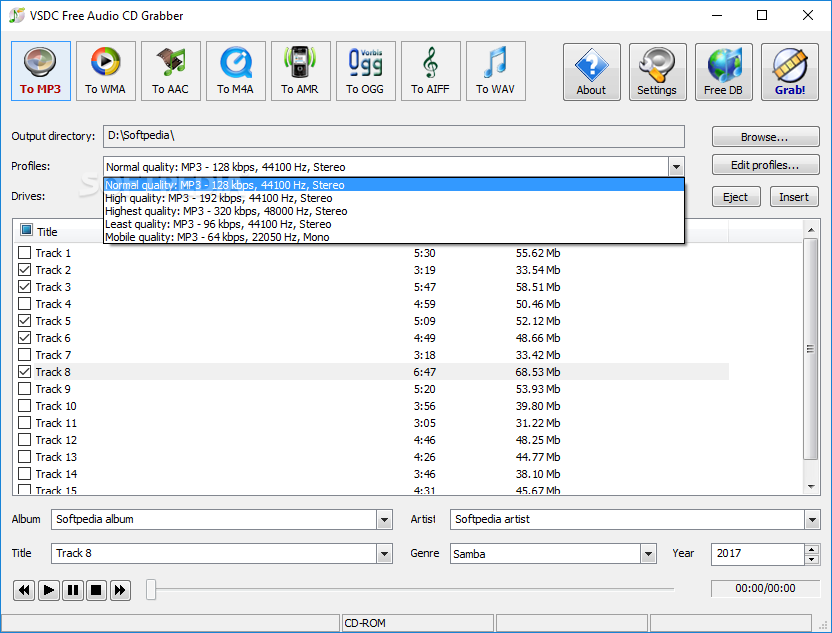Open the Settings panel
Viewport: 832px width, 633px height.
pyautogui.click(x=657, y=72)
